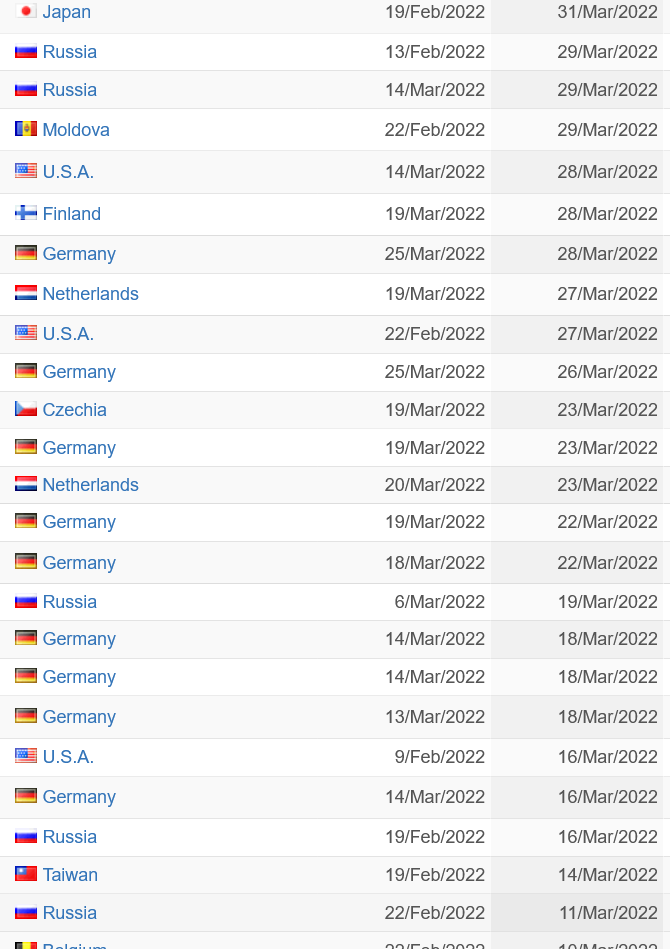The height and width of the screenshot is (949, 670).
Task: Open Netherlands link dated 19/Mar/2022
Action: pos(90,294)
